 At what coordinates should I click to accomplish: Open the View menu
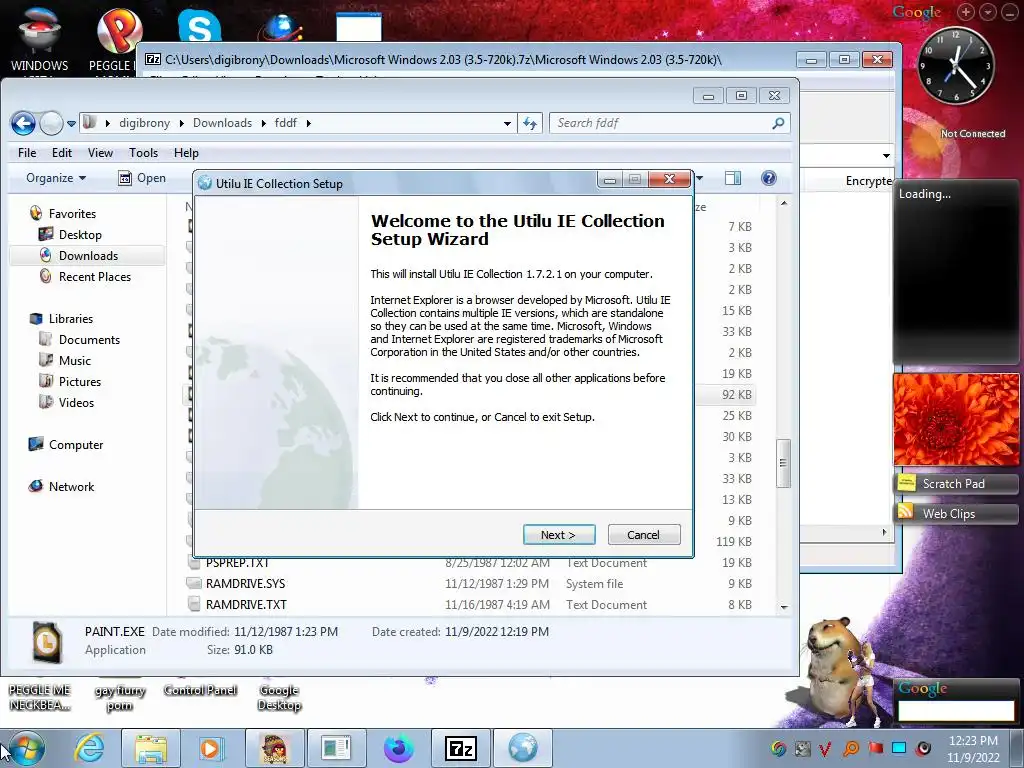point(100,153)
